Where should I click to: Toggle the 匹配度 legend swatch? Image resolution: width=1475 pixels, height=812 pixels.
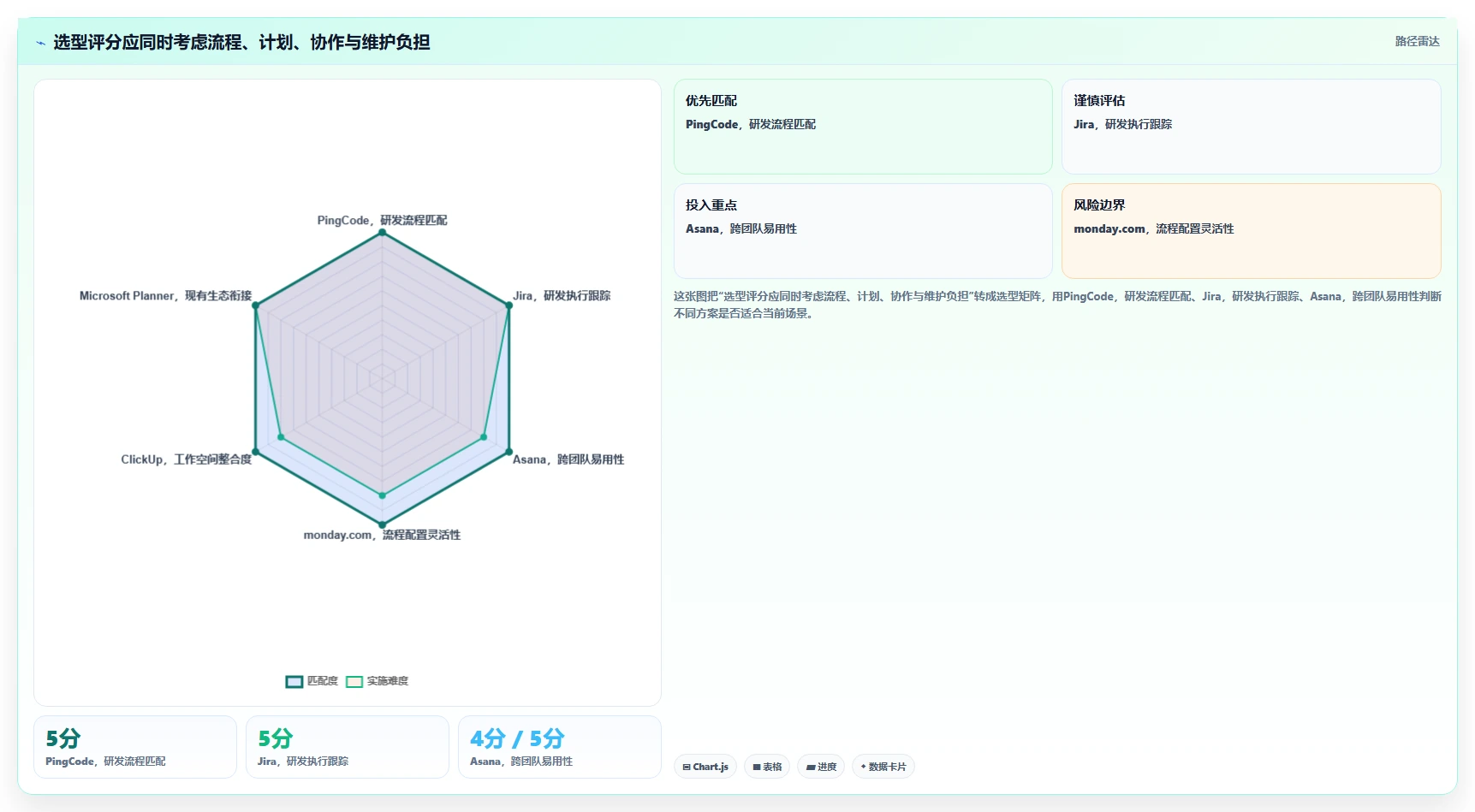(x=294, y=682)
